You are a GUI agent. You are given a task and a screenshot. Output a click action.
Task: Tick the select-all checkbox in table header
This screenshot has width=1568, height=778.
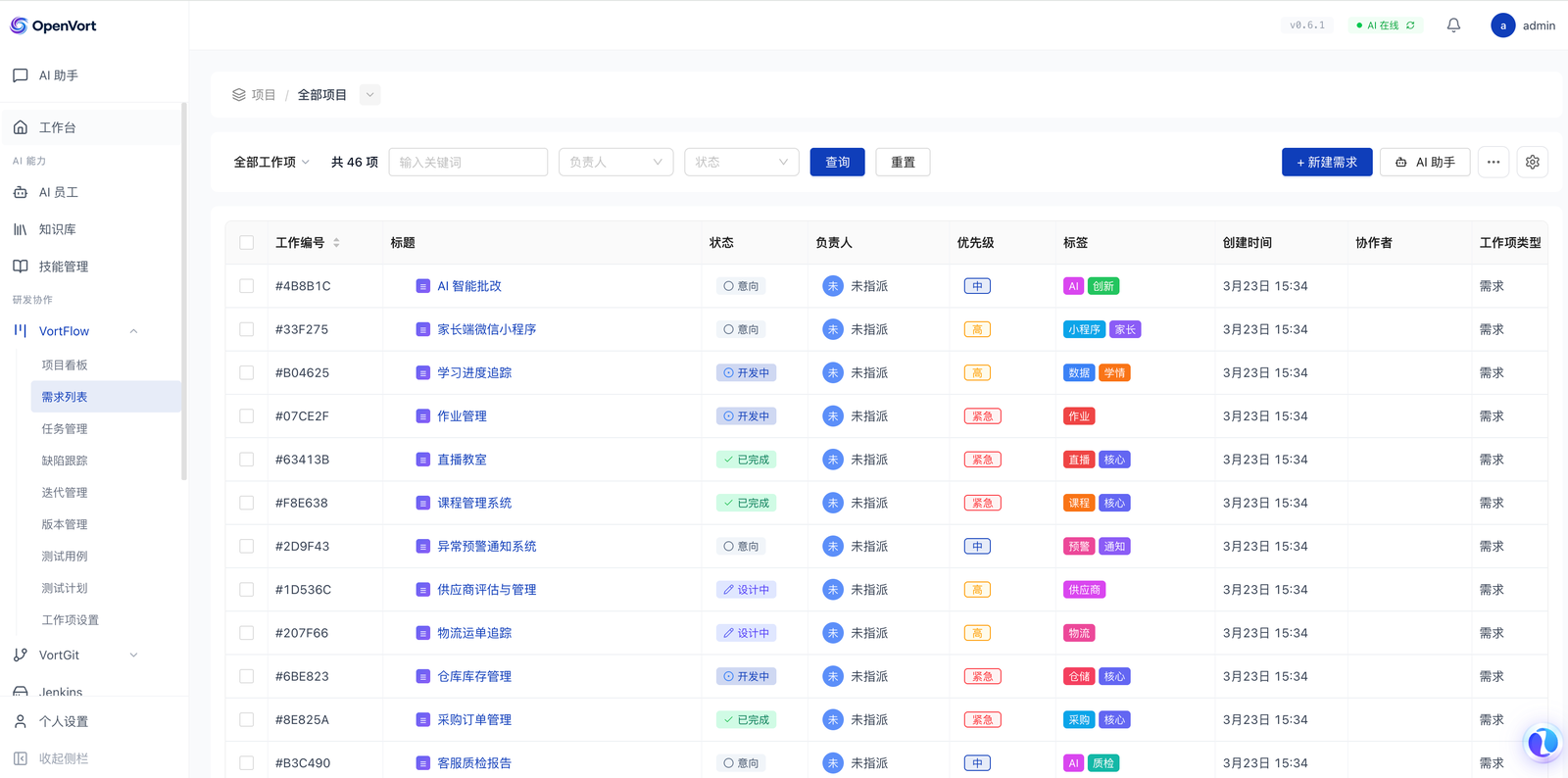pyautogui.click(x=246, y=243)
